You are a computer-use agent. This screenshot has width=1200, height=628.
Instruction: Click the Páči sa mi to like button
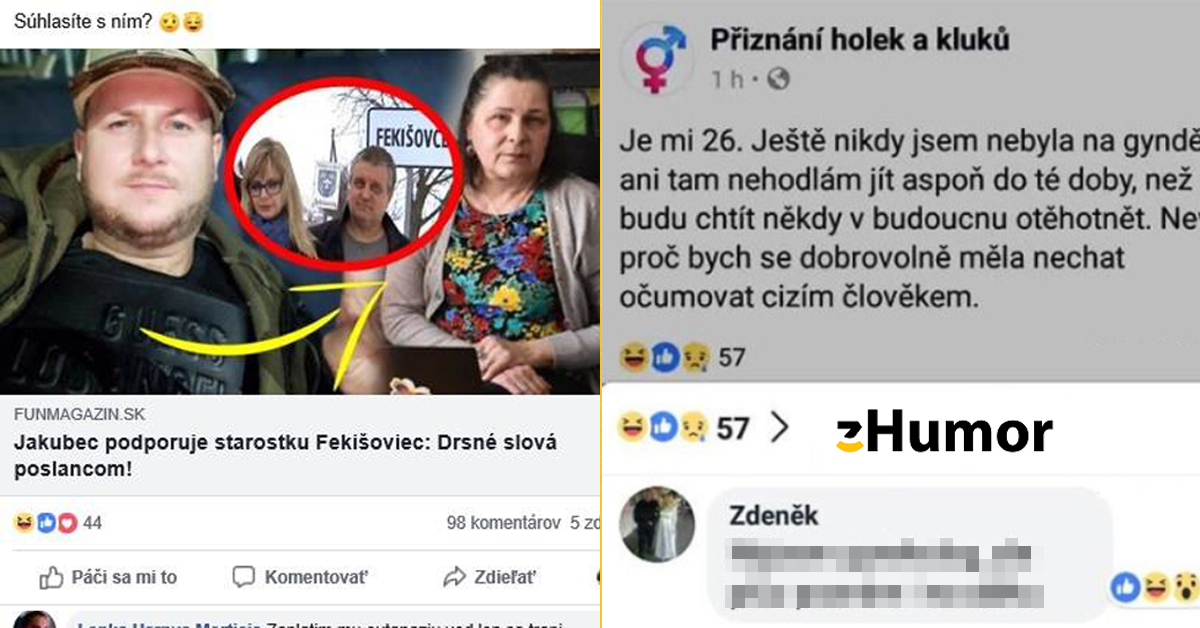tap(108, 577)
